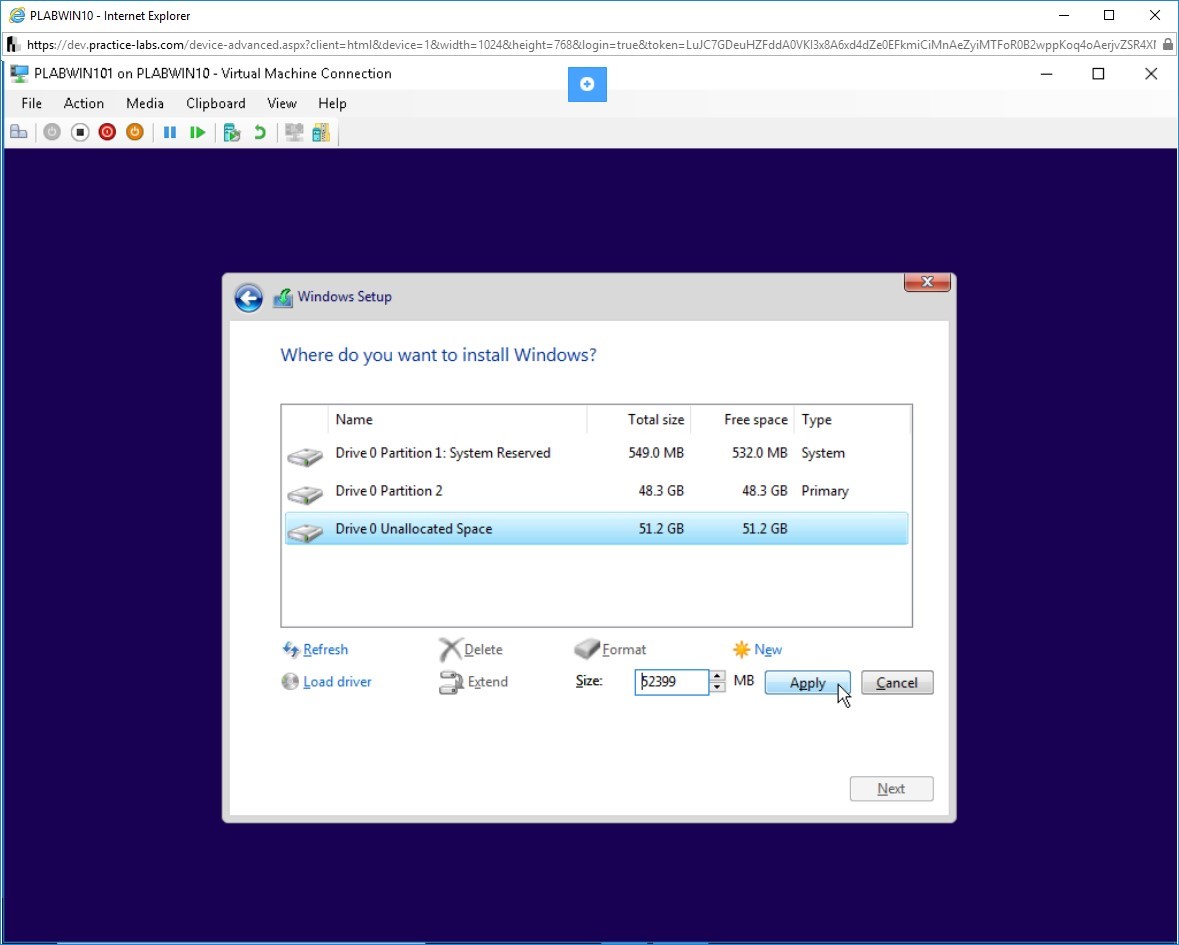Image resolution: width=1179 pixels, height=945 pixels.
Task: Turn off the VM with the square stop icon
Action: click(80, 133)
